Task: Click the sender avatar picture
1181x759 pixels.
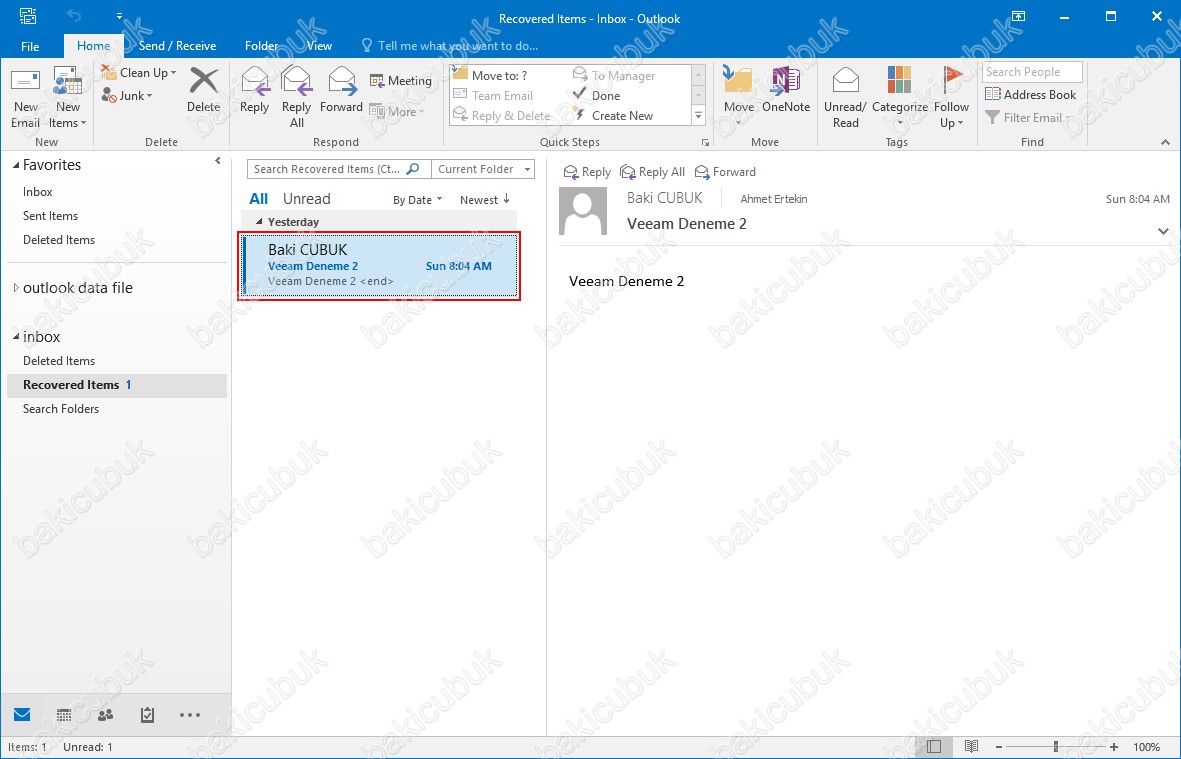Action: click(583, 212)
